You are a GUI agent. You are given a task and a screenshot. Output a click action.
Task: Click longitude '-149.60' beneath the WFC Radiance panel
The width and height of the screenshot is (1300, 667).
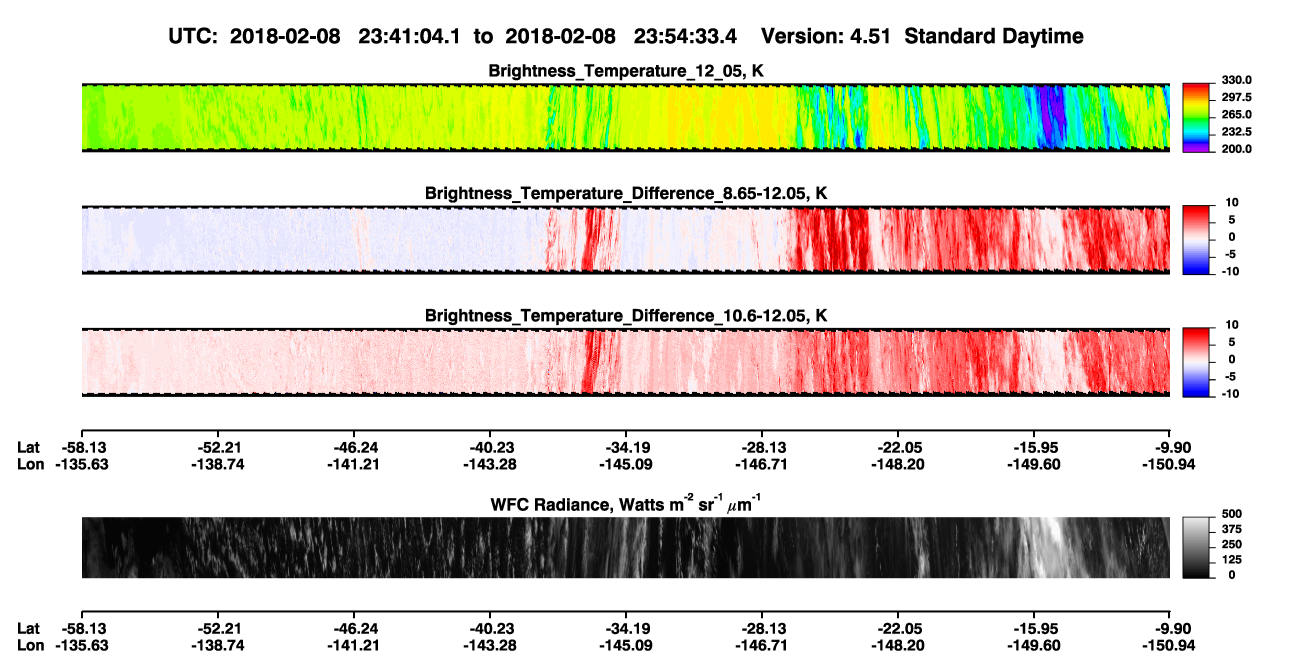[1034, 646]
